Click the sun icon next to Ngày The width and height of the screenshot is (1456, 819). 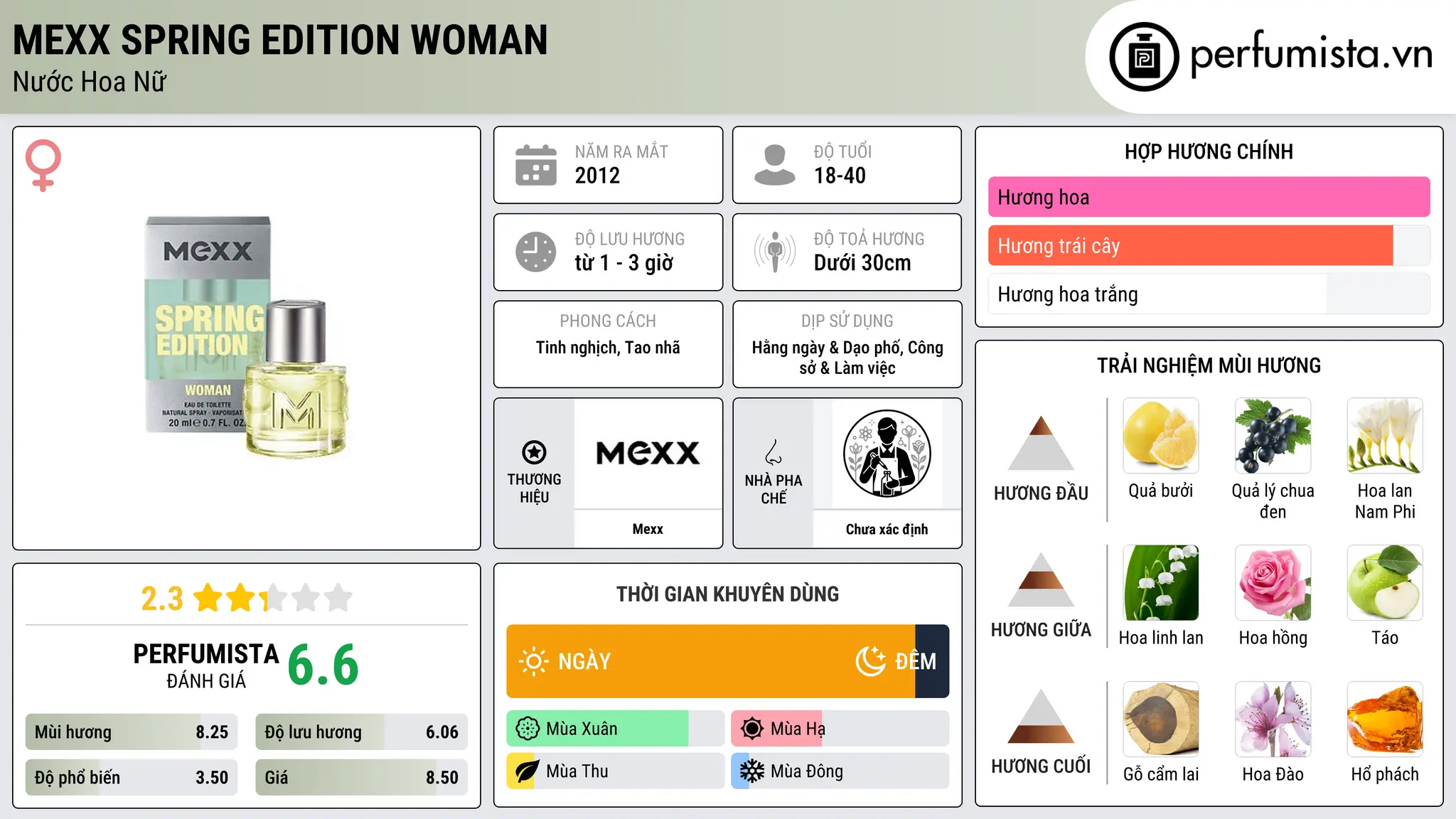point(534,661)
